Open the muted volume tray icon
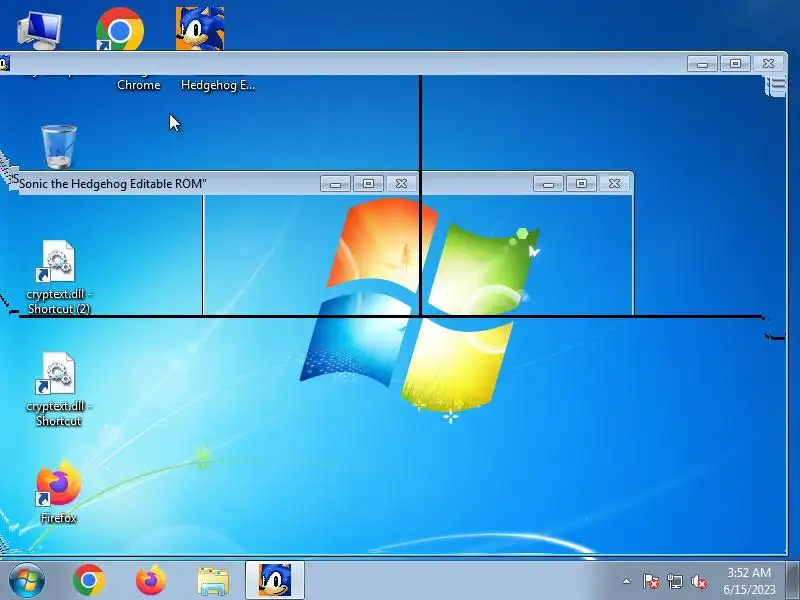Viewport: 800px width, 600px height. click(699, 581)
